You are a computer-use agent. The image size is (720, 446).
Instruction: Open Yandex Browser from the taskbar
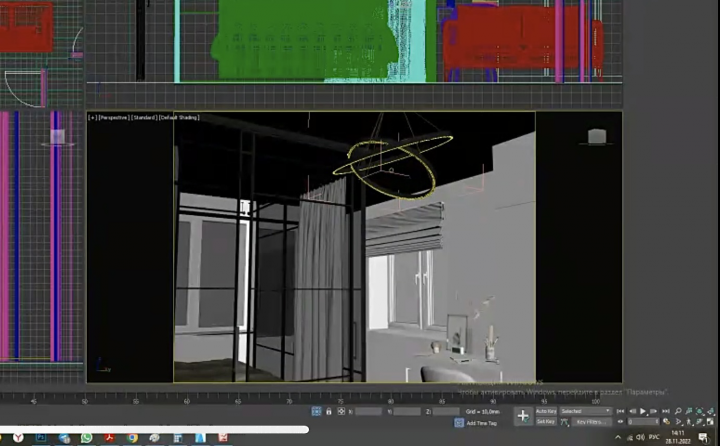pos(18,438)
